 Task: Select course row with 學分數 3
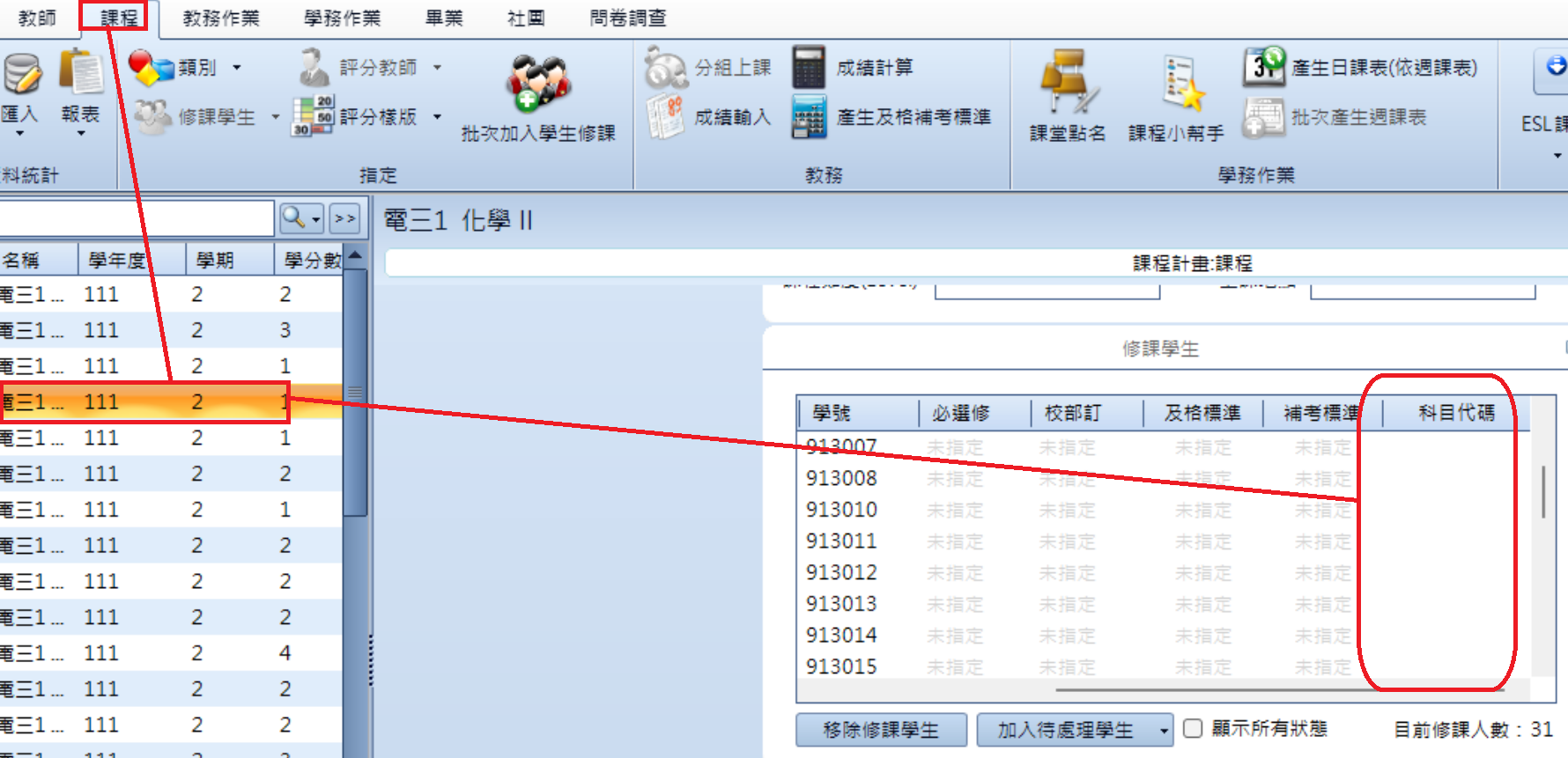pyautogui.click(x=171, y=330)
